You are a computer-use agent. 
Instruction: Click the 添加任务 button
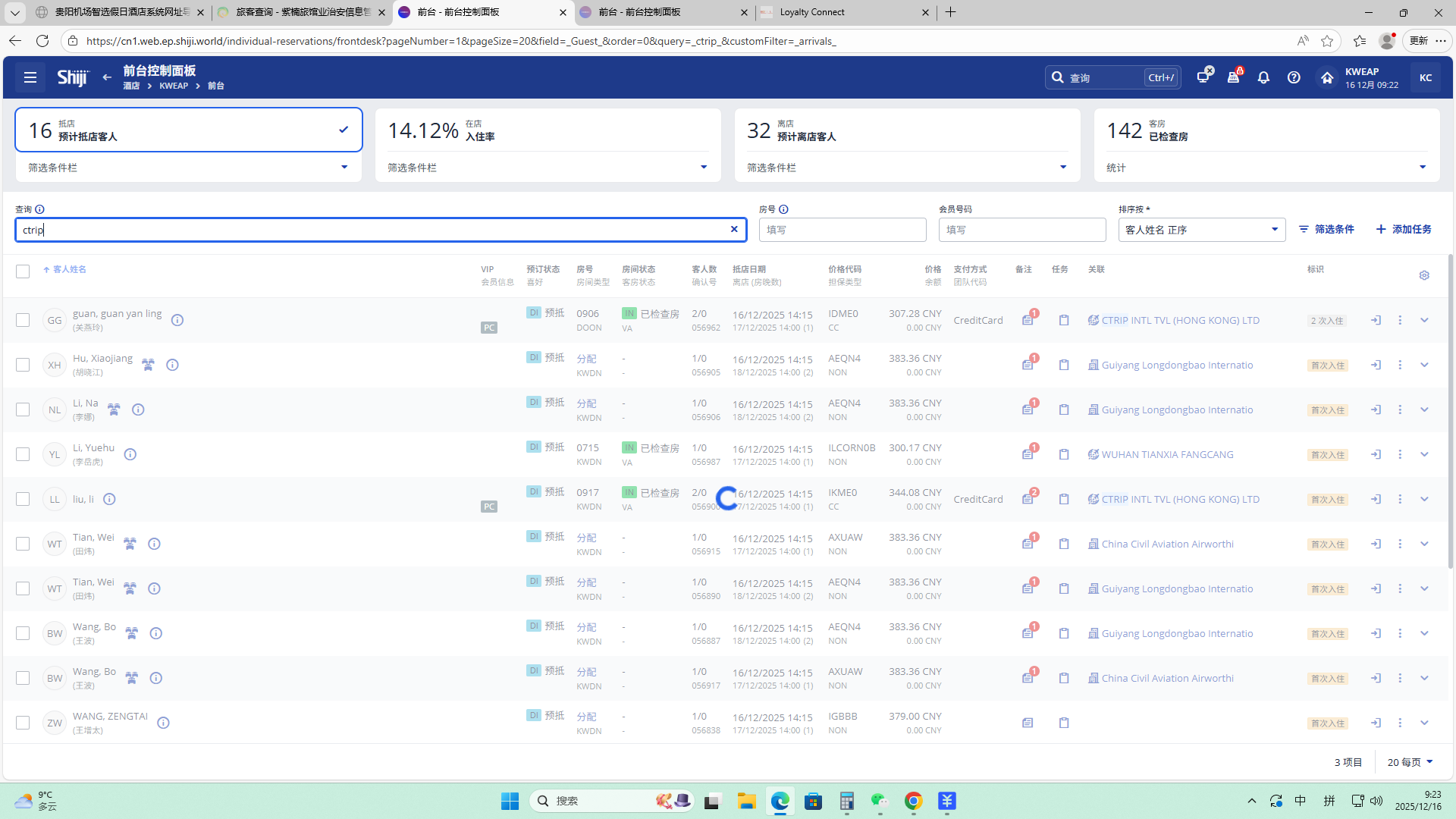pos(1404,229)
